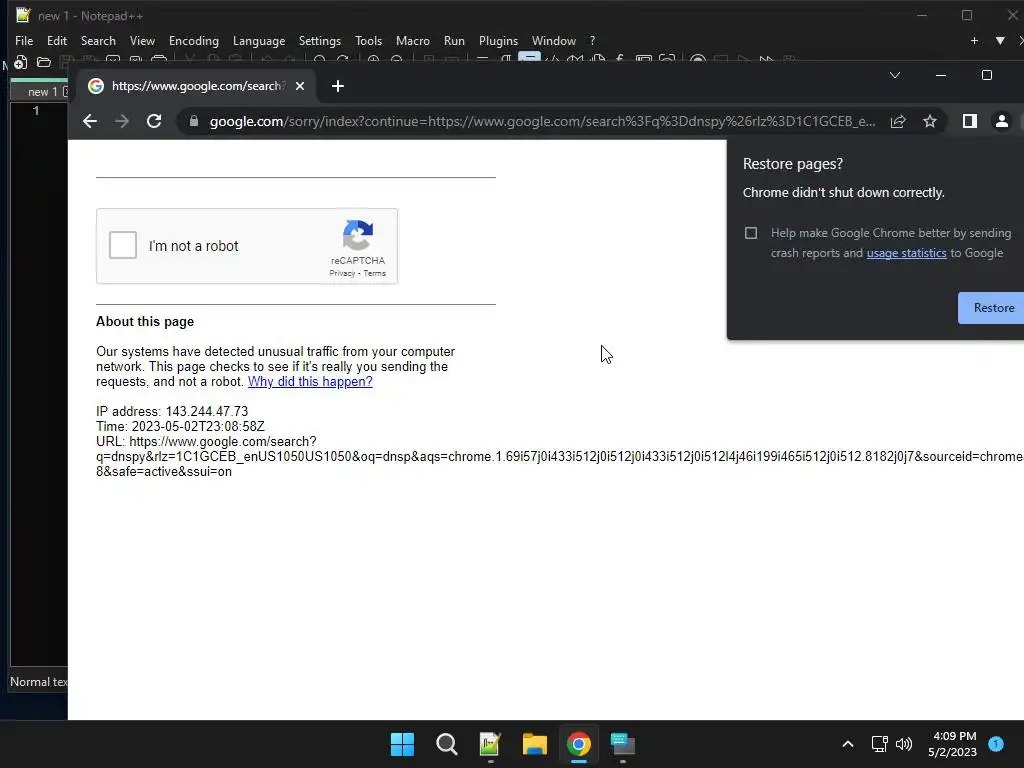Click the plus button in Notepad++ menu bar
The width and height of the screenshot is (1024, 768).
[x=974, y=40]
